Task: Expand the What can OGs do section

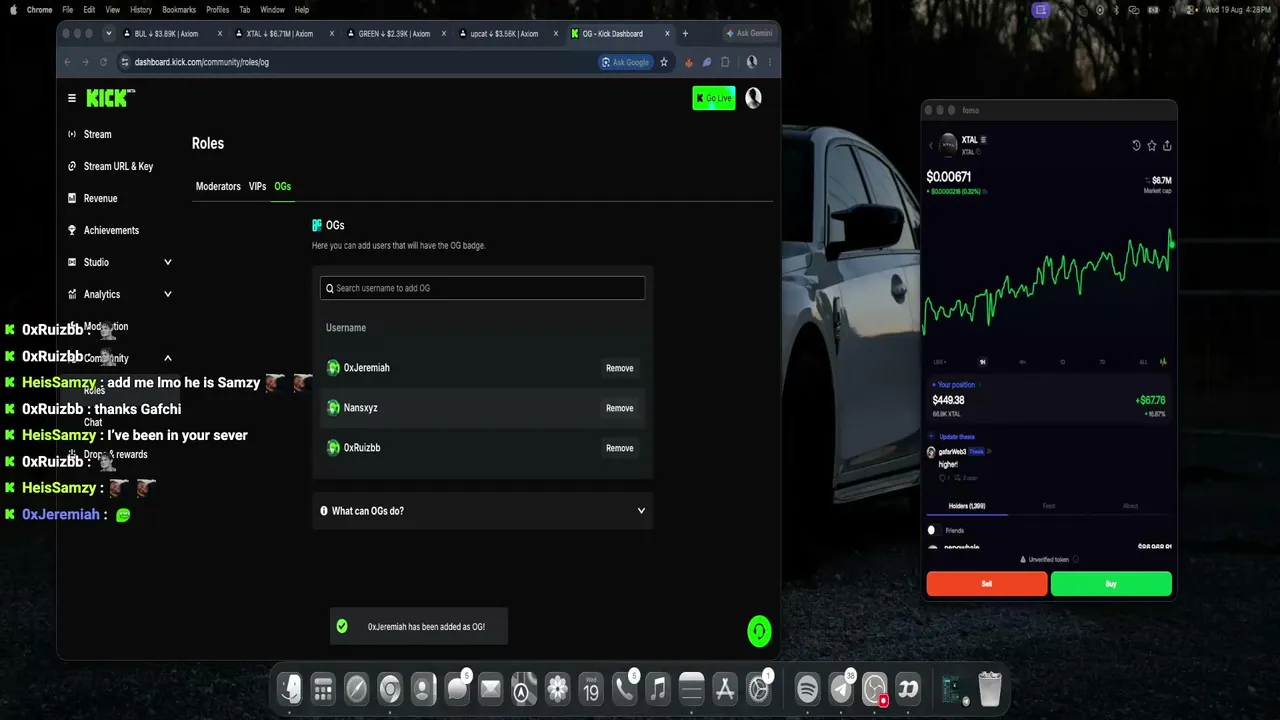Action: coord(482,511)
